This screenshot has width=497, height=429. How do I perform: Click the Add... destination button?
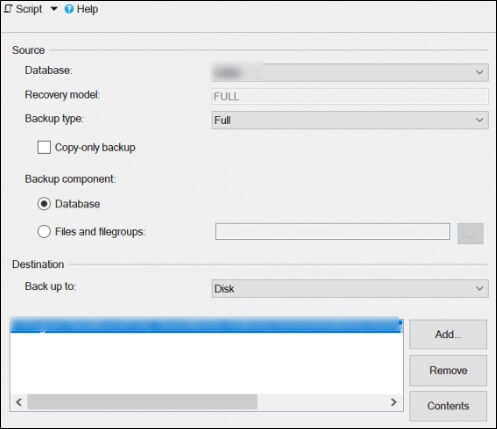pos(448,334)
